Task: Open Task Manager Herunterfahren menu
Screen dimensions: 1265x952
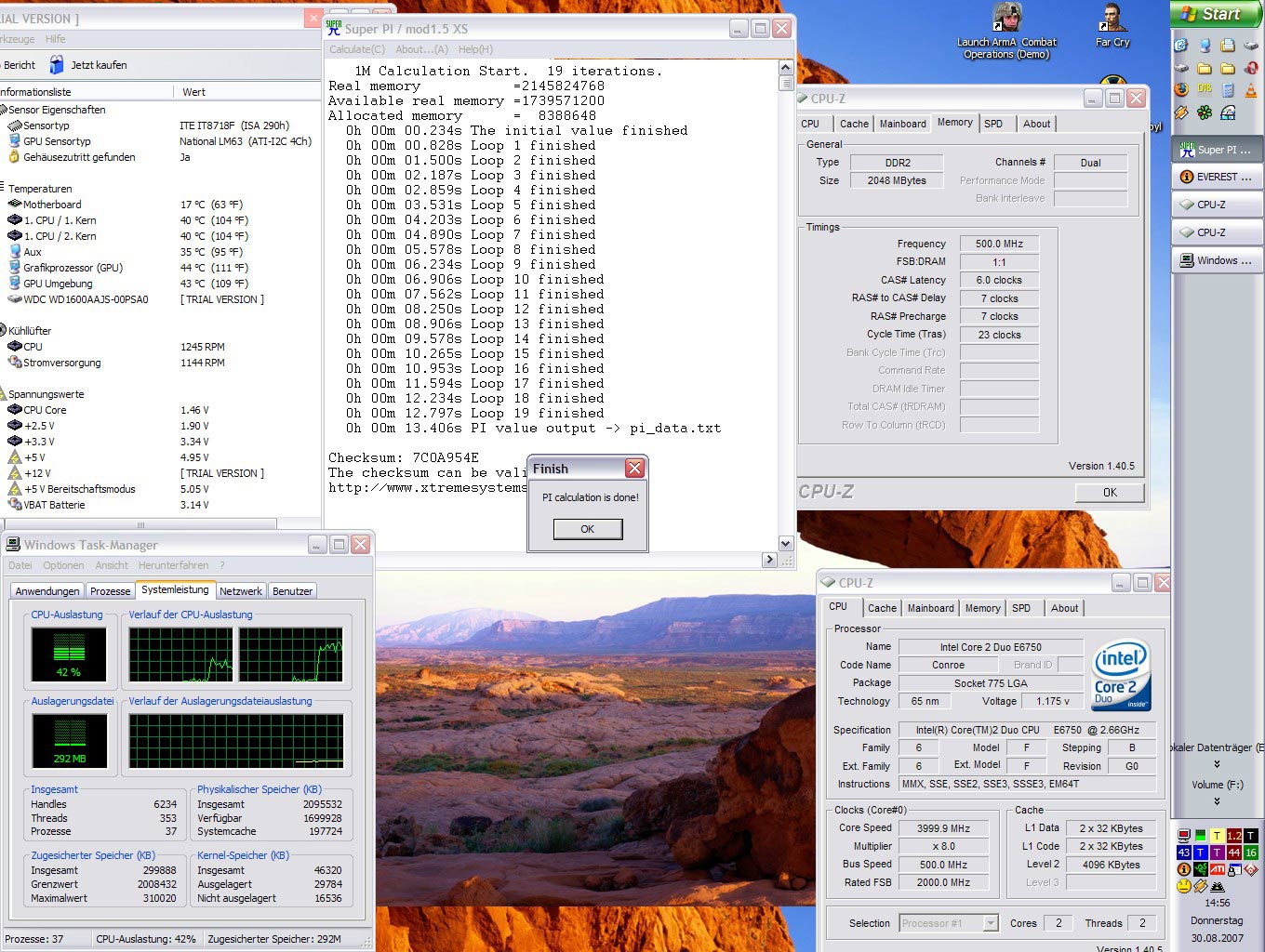Action: (174, 565)
